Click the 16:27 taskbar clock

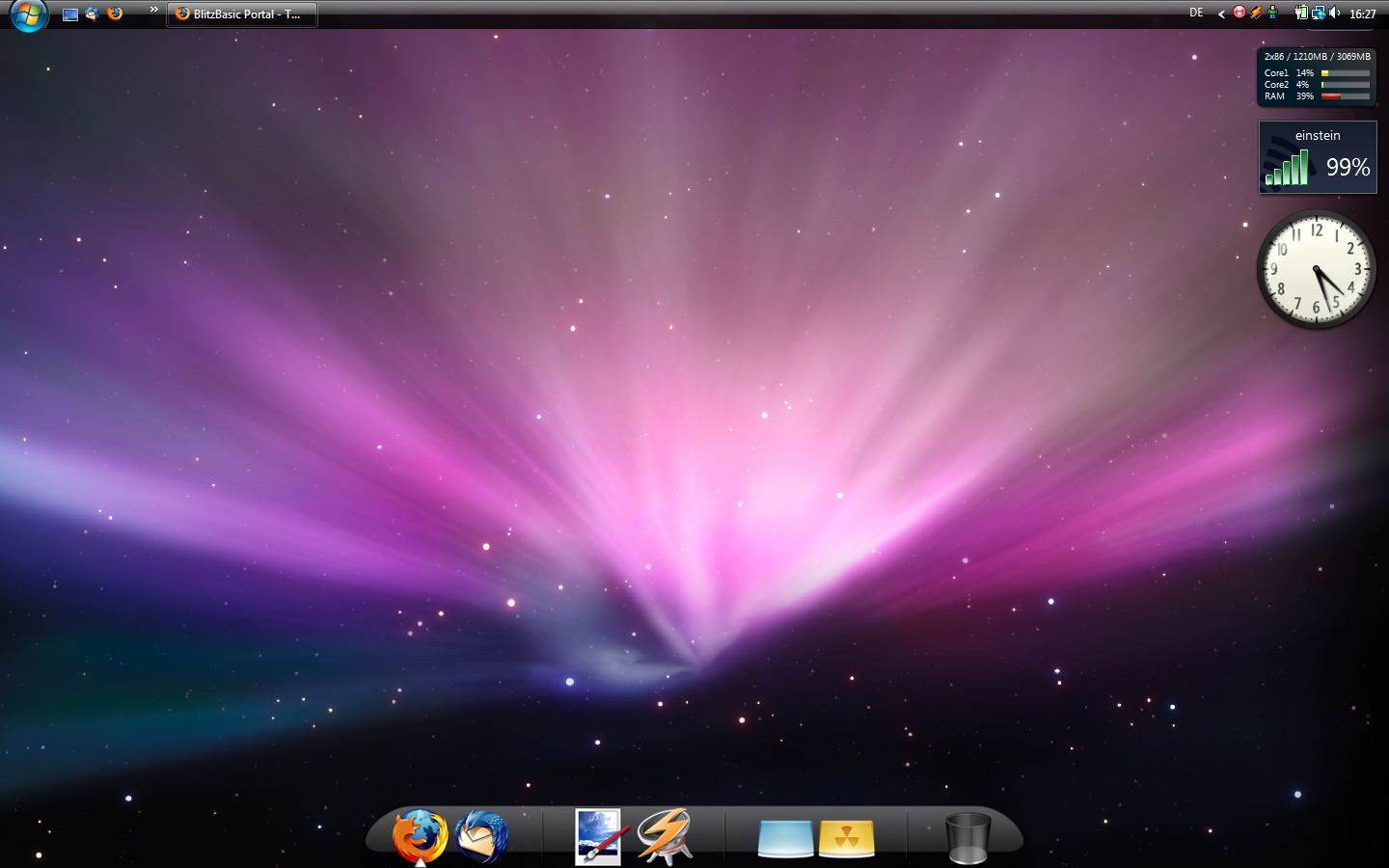pos(1362,14)
